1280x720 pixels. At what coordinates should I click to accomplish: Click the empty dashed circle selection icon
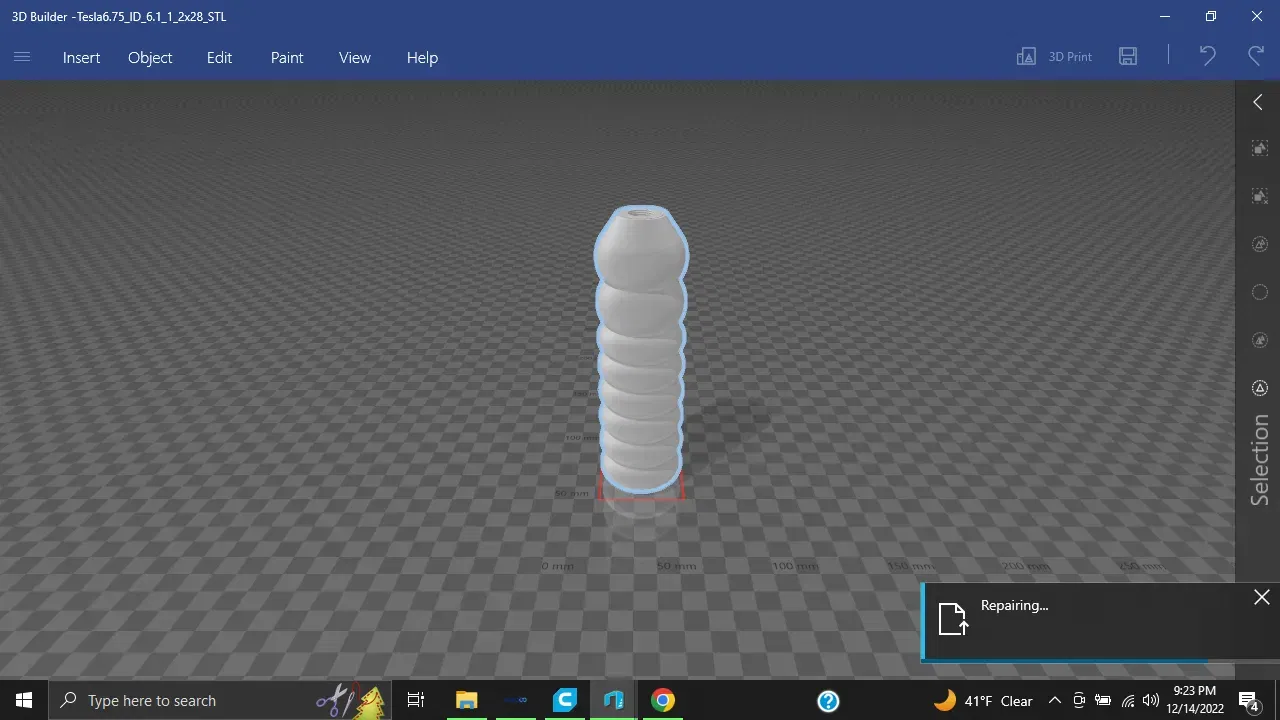click(1260, 292)
